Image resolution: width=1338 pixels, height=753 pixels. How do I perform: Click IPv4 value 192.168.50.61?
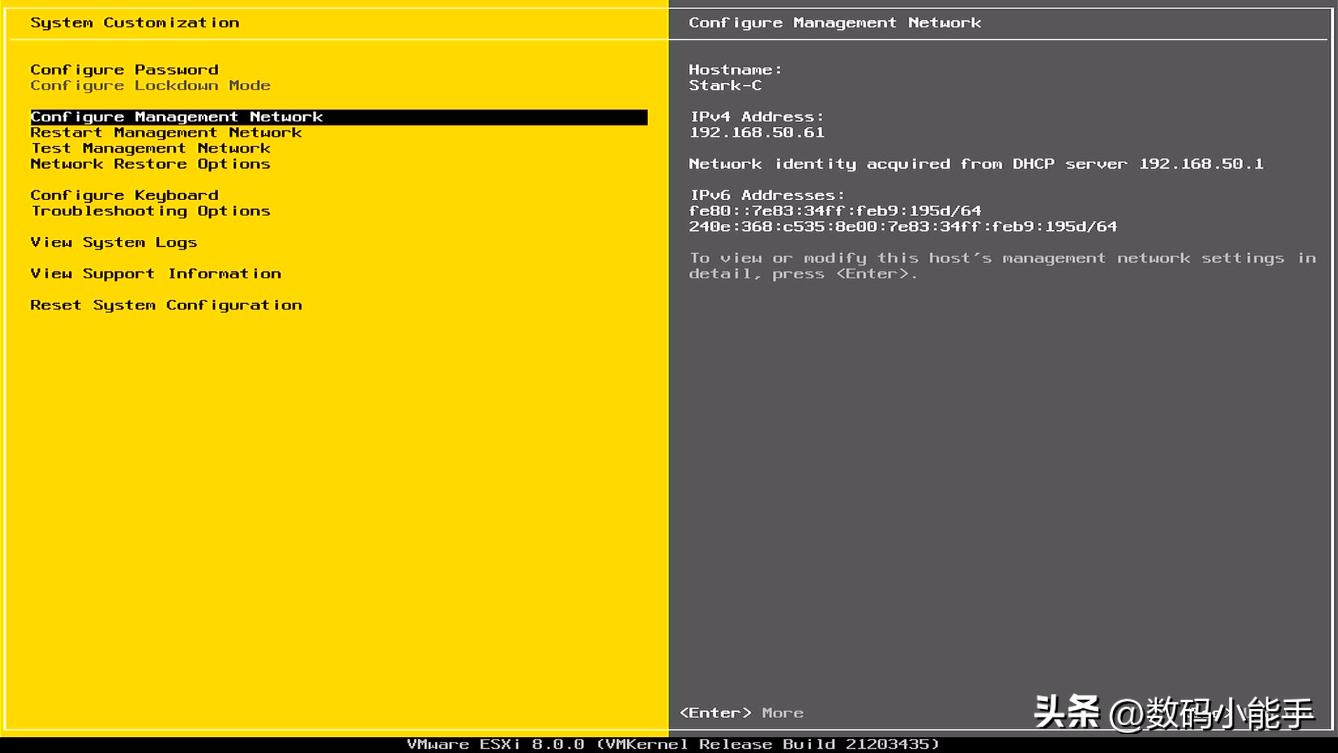coord(757,132)
